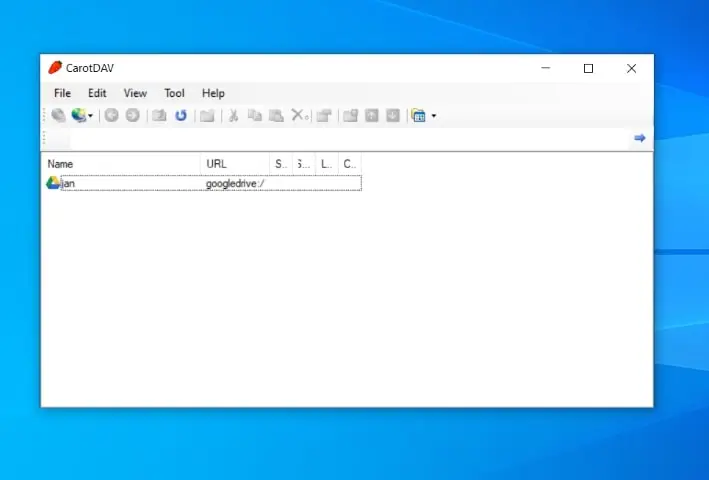Maximize the CarotDAV window
The width and height of the screenshot is (709, 480).
[588, 68]
